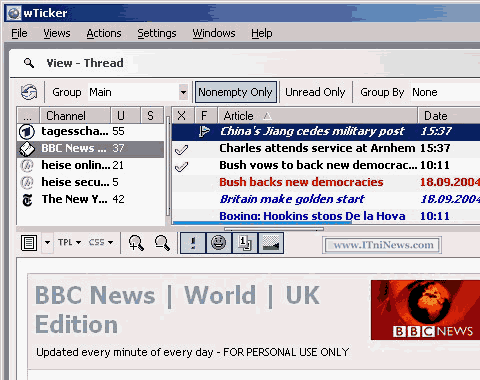The image size is (480, 380).
Task: Select article Boxing: Hopkins stops De la Hoya
Action: pos(326,216)
